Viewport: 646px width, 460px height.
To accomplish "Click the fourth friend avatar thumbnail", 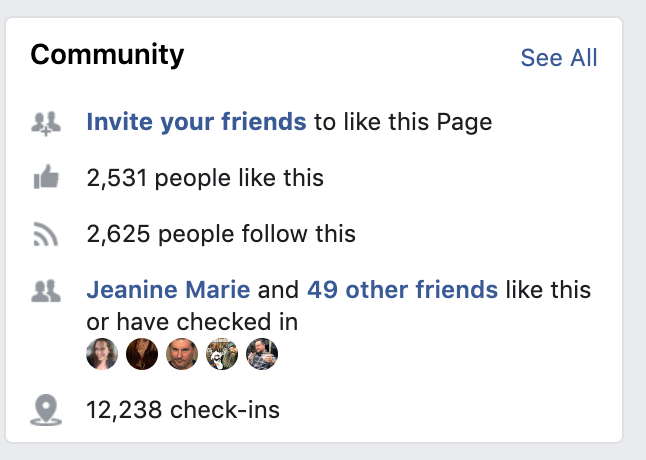I will [222, 354].
